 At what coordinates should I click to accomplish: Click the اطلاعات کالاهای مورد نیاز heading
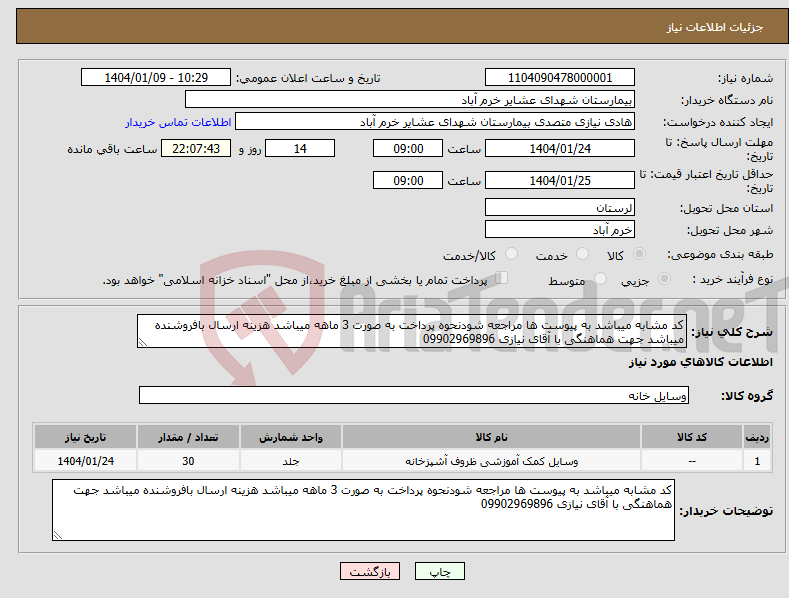[x=700, y=361]
